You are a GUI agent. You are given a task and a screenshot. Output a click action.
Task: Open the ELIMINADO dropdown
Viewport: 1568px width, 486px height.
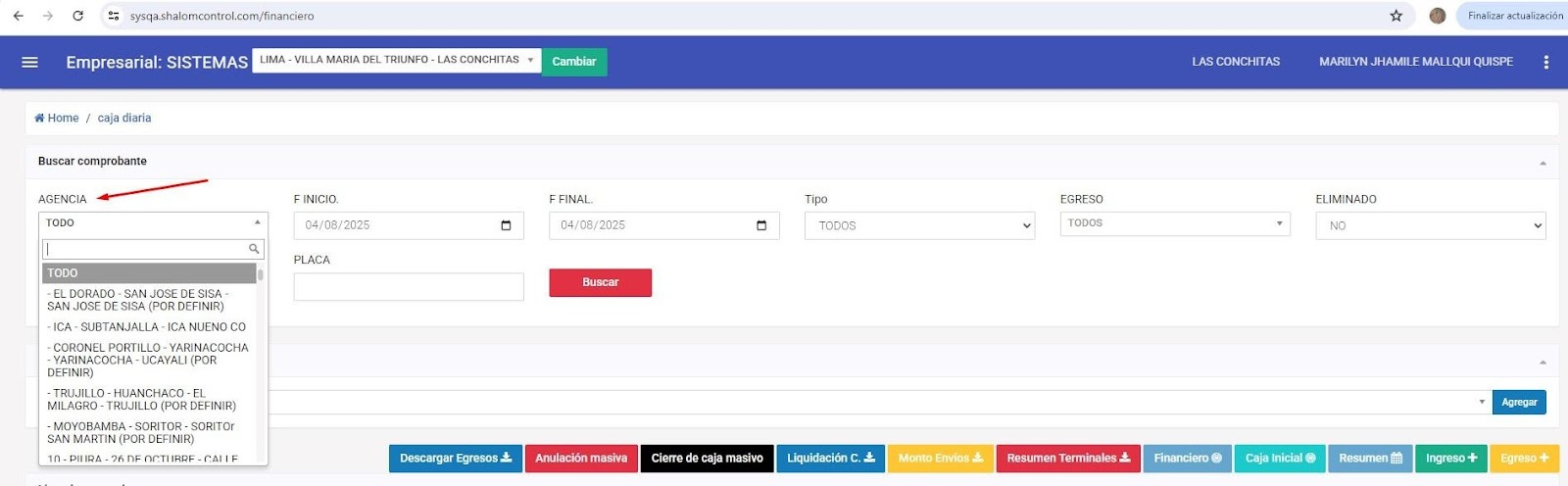pyautogui.click(x=1430, y=225)
